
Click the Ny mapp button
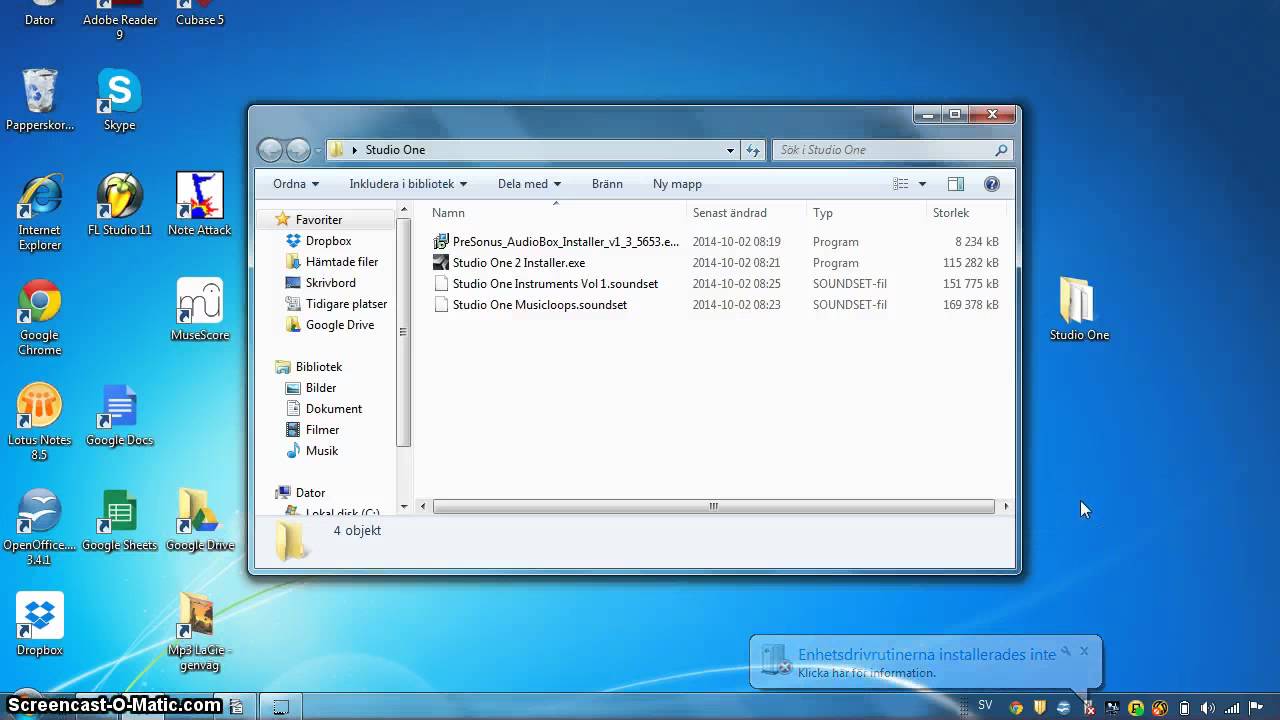coord(677,184)
